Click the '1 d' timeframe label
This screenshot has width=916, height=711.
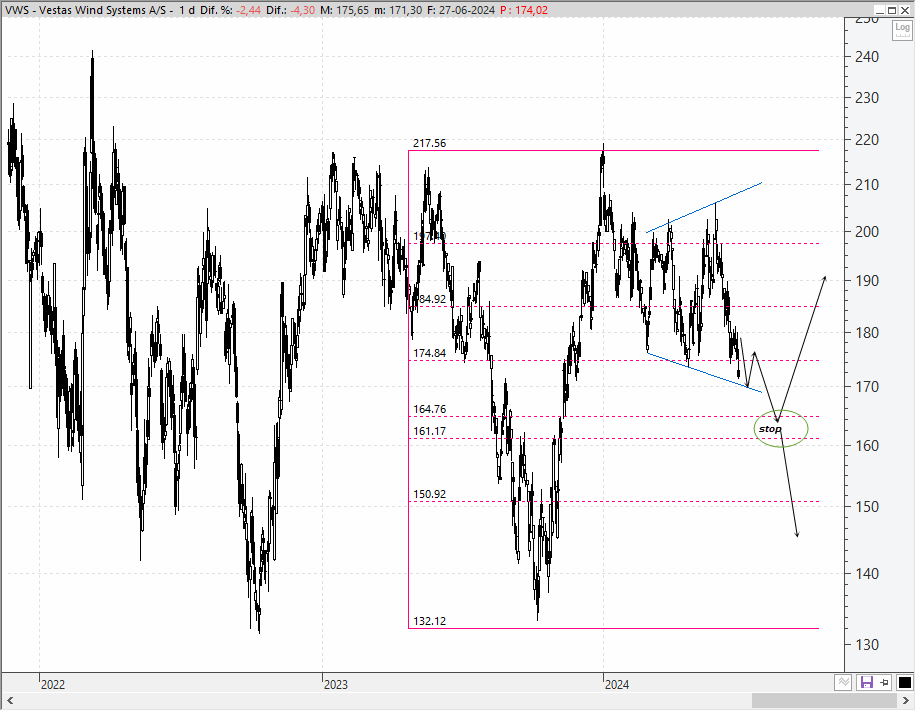click(x=187, y=10)
